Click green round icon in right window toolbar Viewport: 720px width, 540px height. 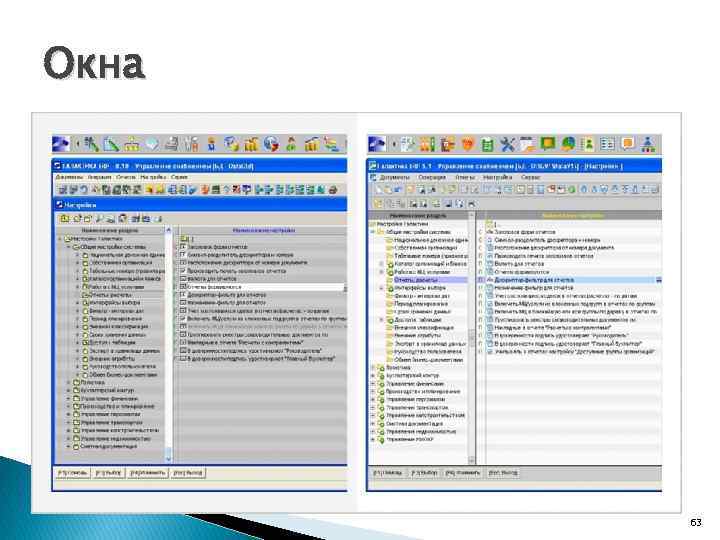(572, 189)
